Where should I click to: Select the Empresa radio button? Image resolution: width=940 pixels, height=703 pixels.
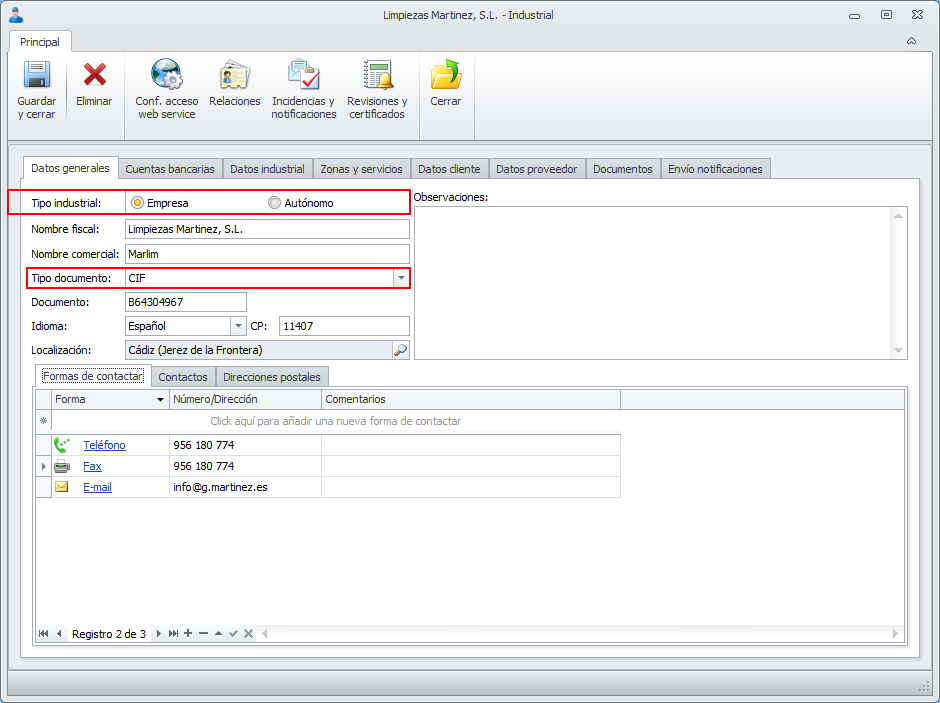pos(137,203)
